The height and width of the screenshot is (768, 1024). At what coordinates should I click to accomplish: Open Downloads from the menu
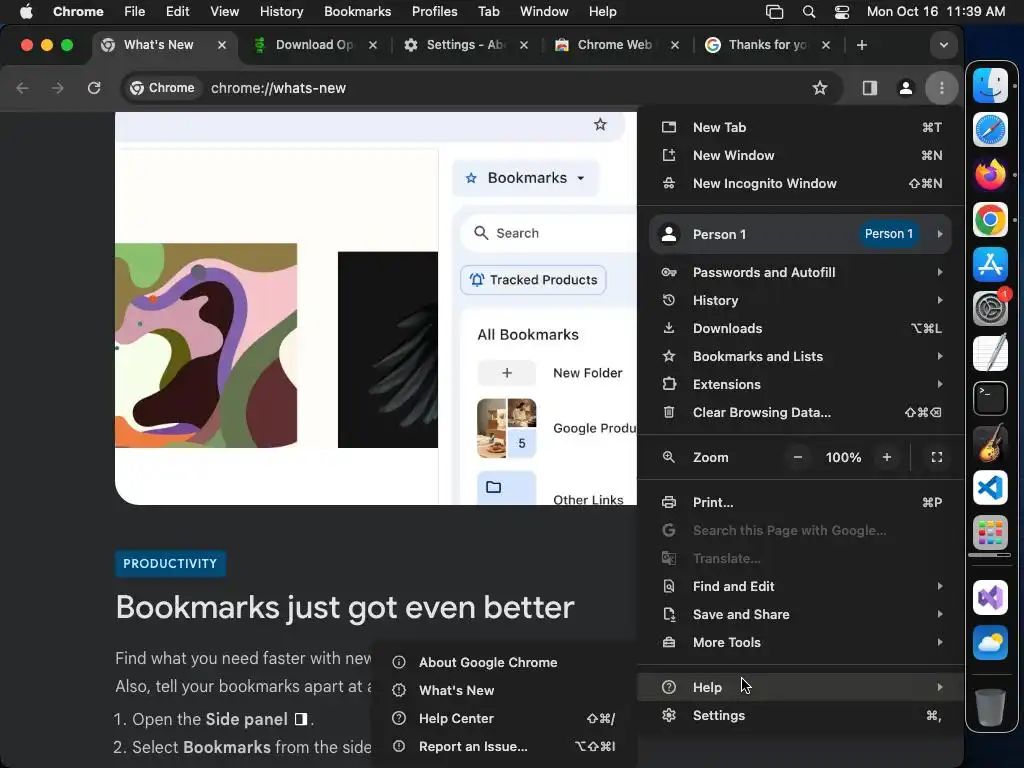point(801,328)
